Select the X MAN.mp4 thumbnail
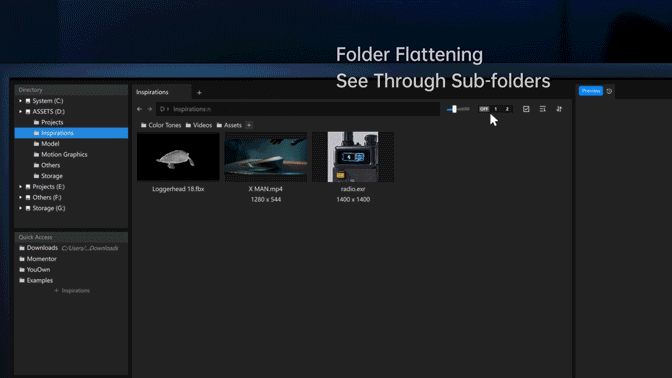Image resolution: width=672 pixels, height=378 pixels. (x=266, y=157)
